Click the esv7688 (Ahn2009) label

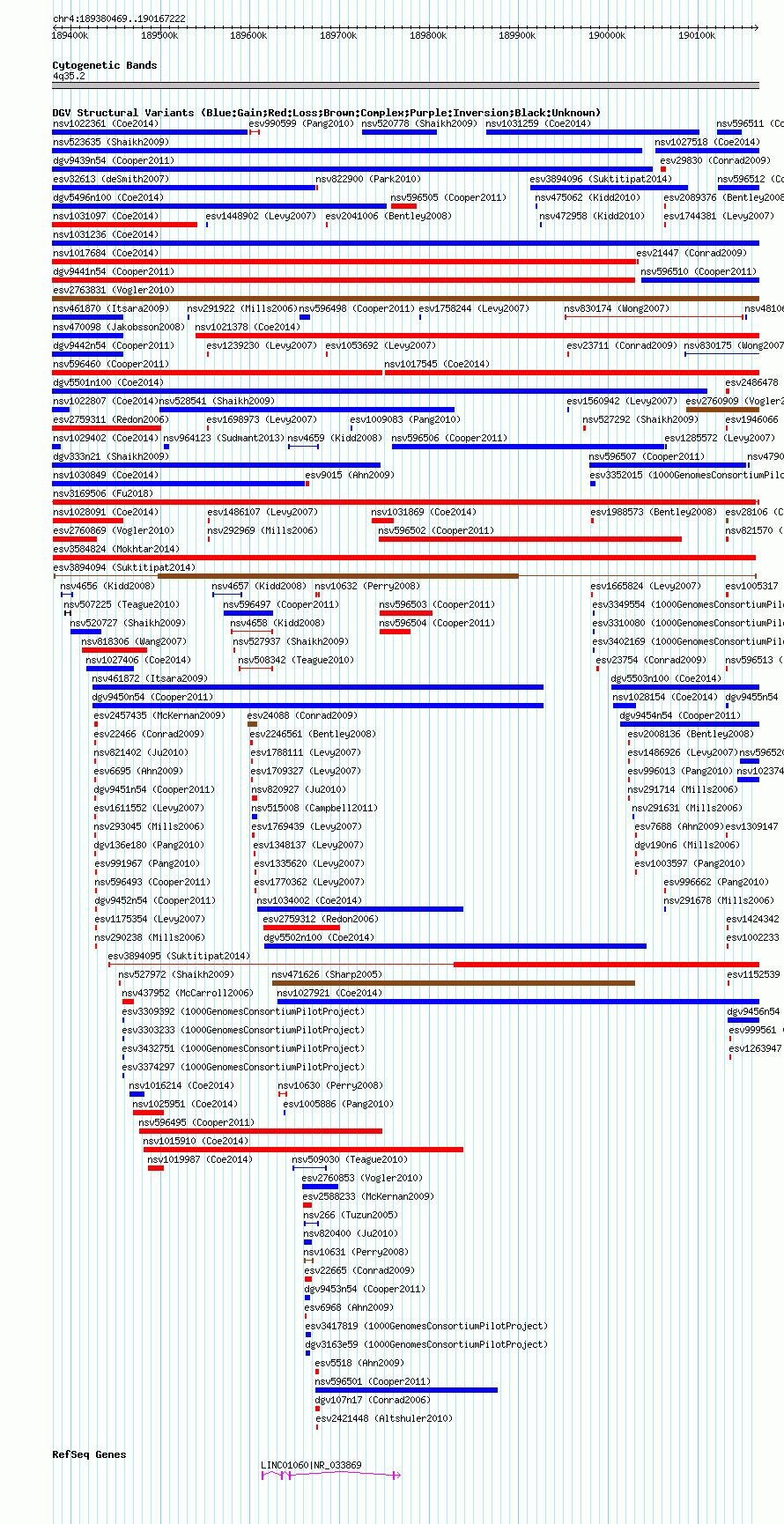point(679,826)
